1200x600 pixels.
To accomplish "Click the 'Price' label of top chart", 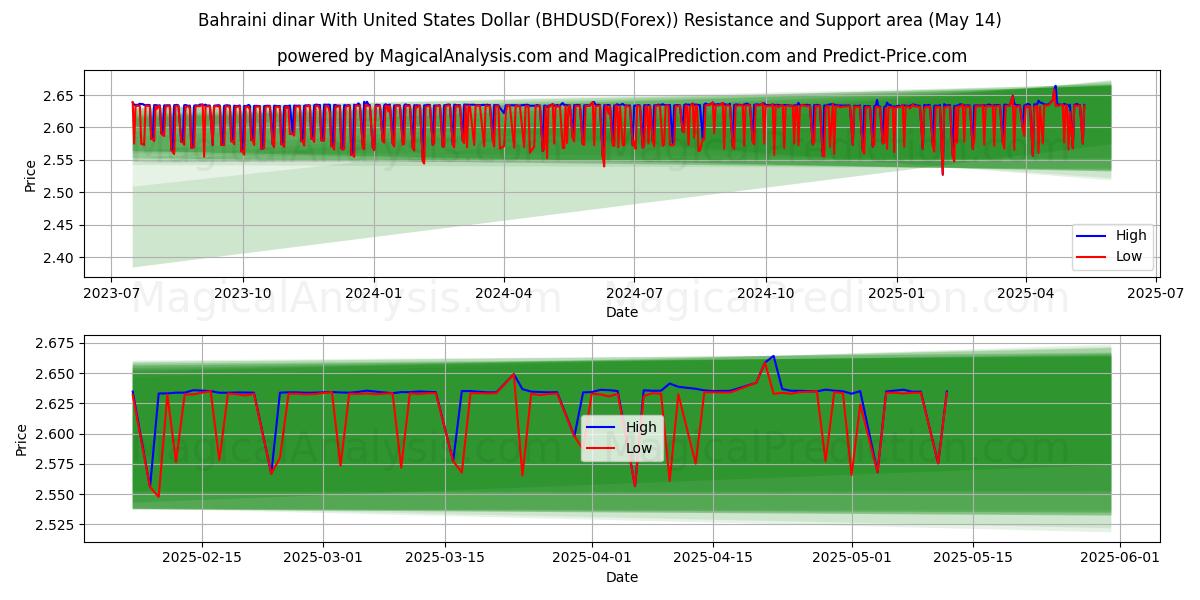I will [30, 176].
